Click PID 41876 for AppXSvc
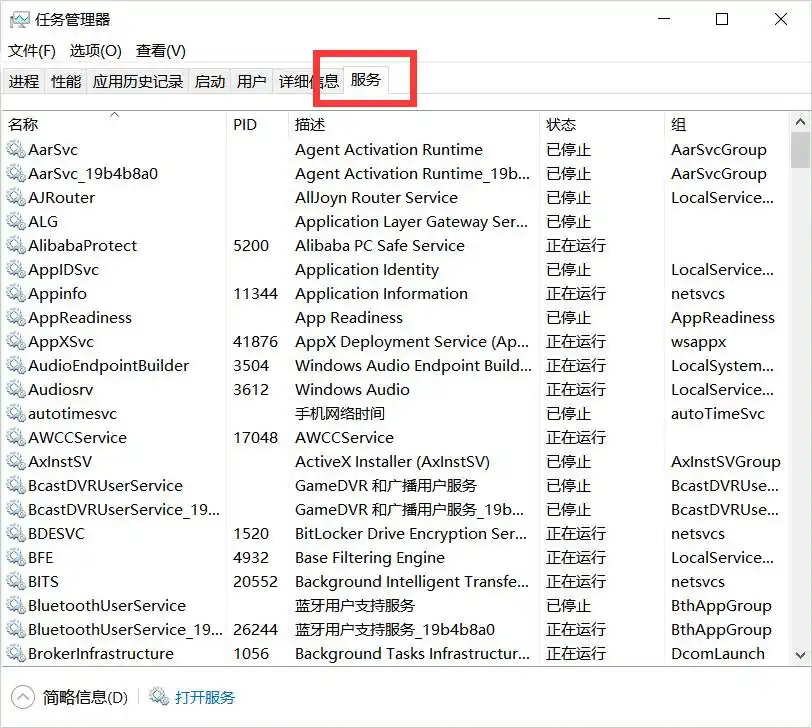The width and height of the screenshot is (812, 728). point(255,342)
